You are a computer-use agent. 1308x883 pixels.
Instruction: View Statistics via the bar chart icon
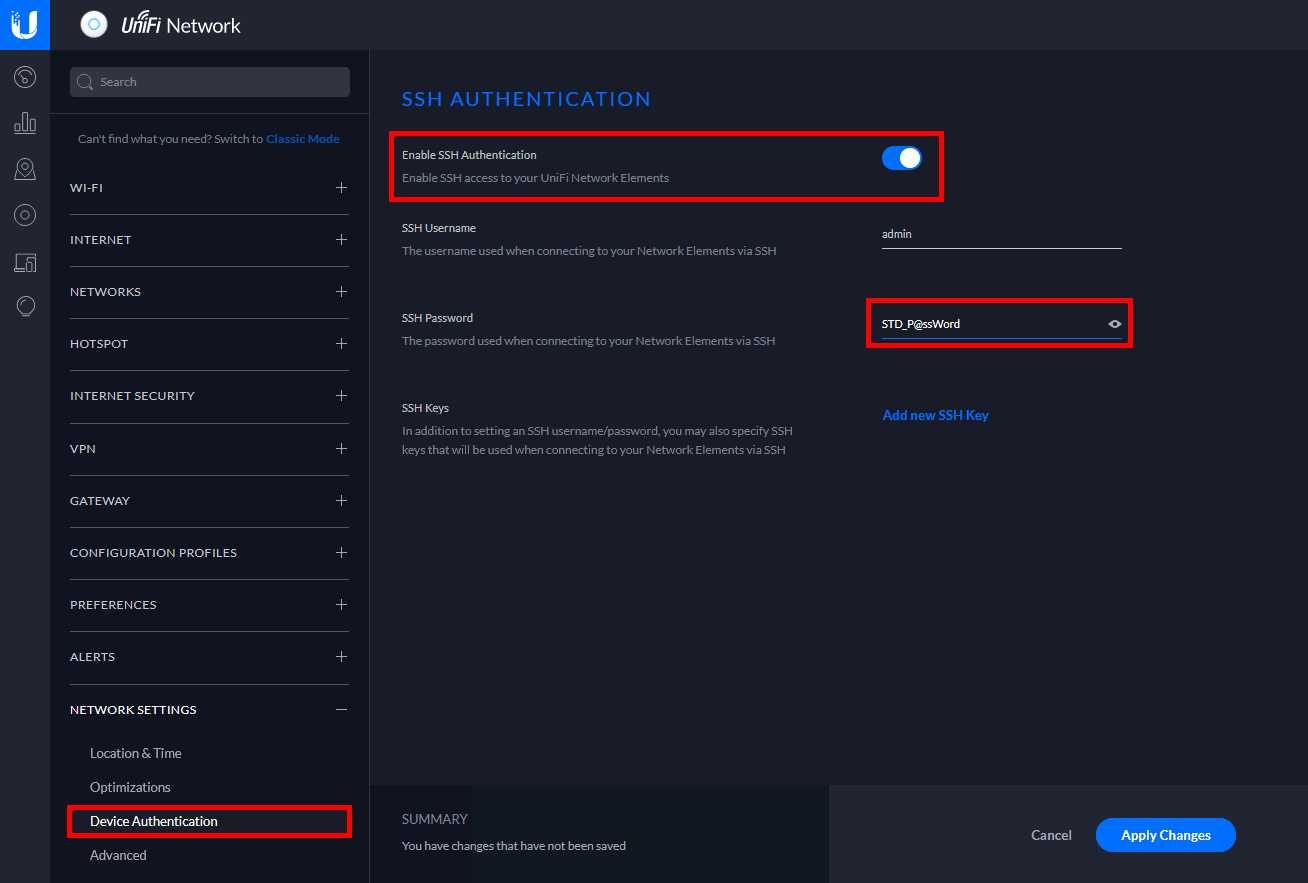pyautogui.click(x=25, y=122)
